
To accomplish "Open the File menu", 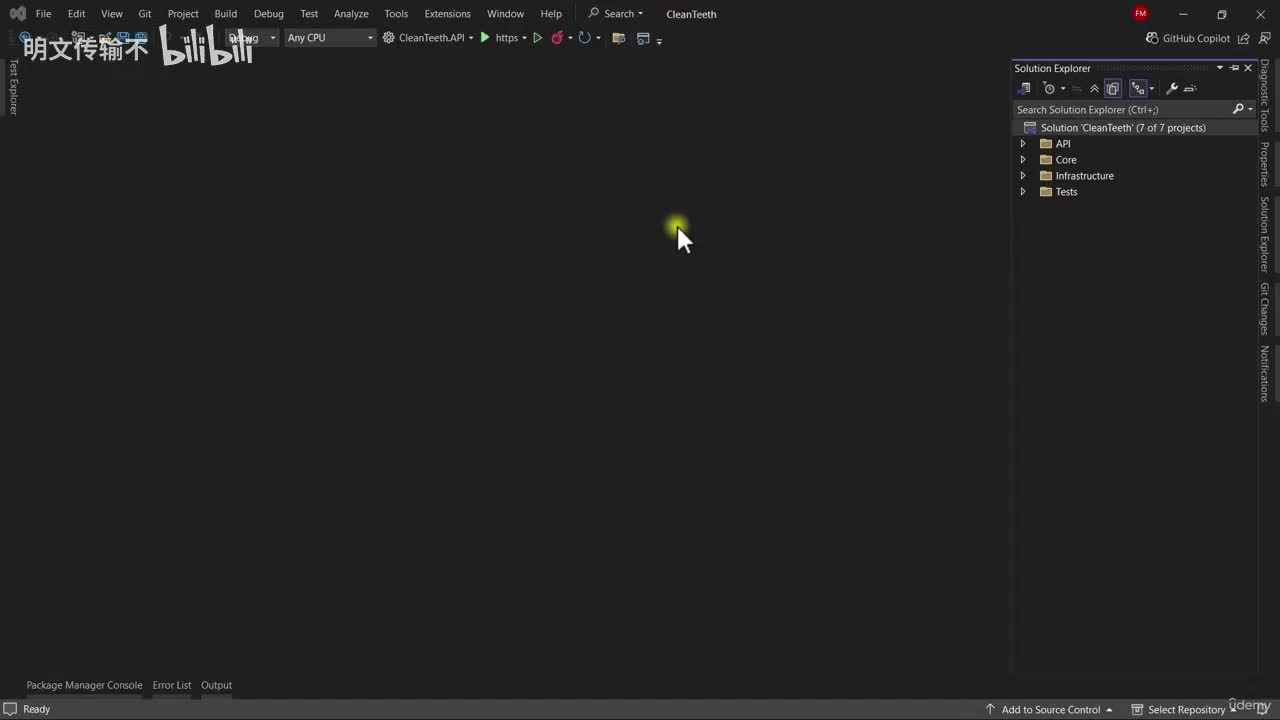I will pos(43,14).
